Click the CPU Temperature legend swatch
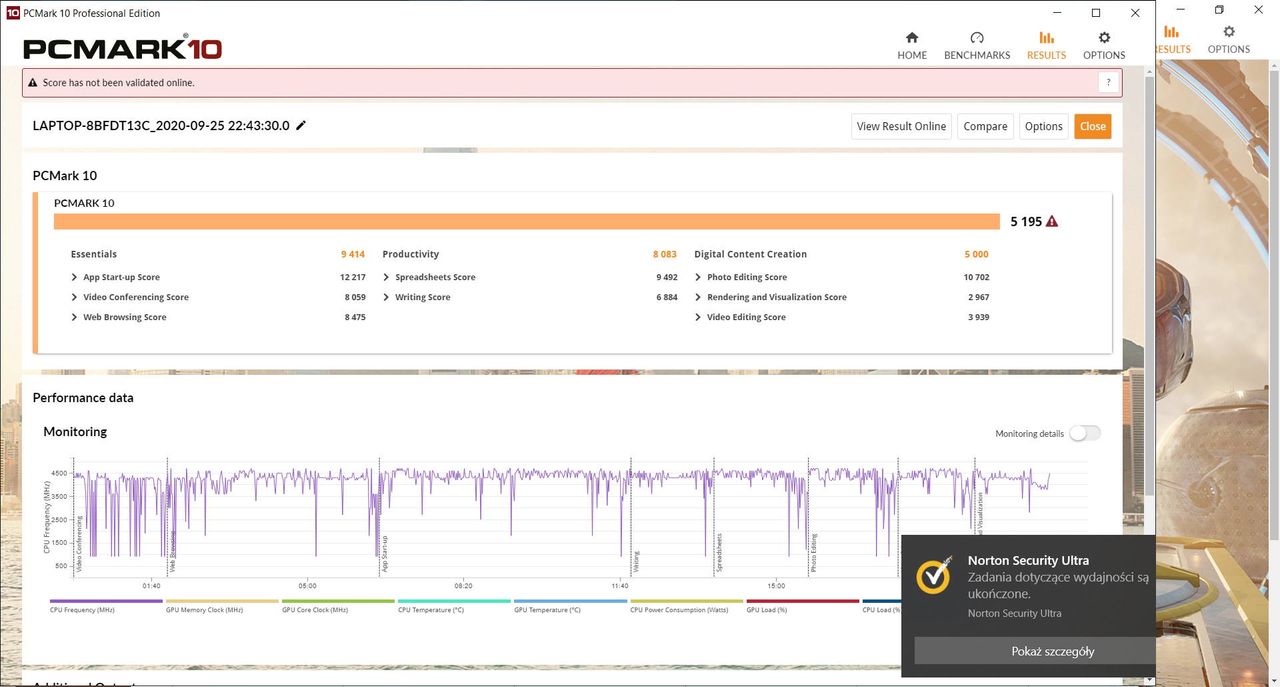1280x687 pixels. [454, 602]
